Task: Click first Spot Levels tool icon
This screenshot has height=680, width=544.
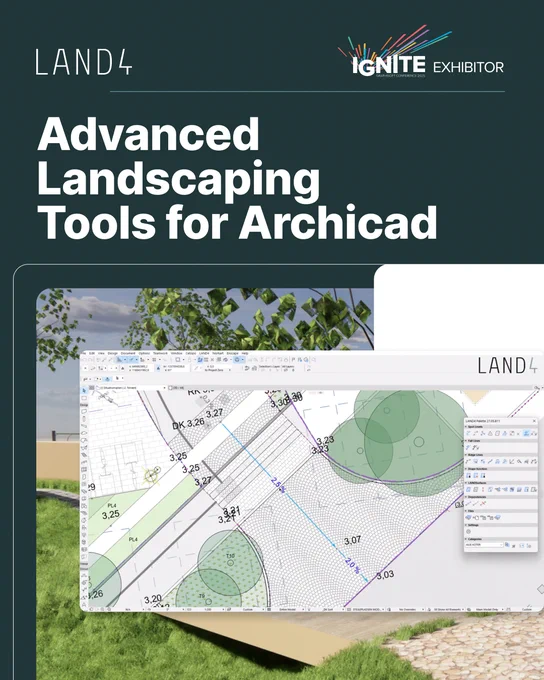Action: (x=468, y=433)
